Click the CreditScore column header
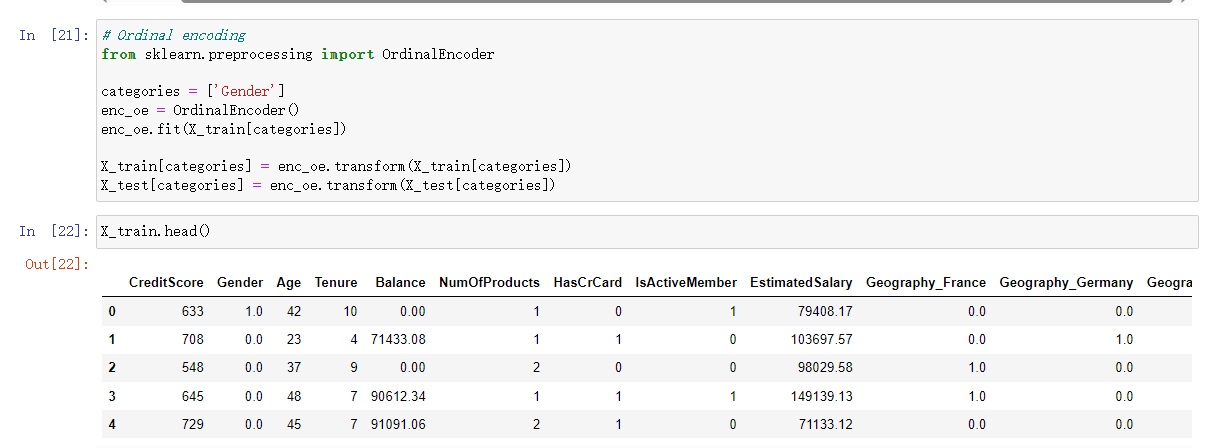 [x=166, y=283]
